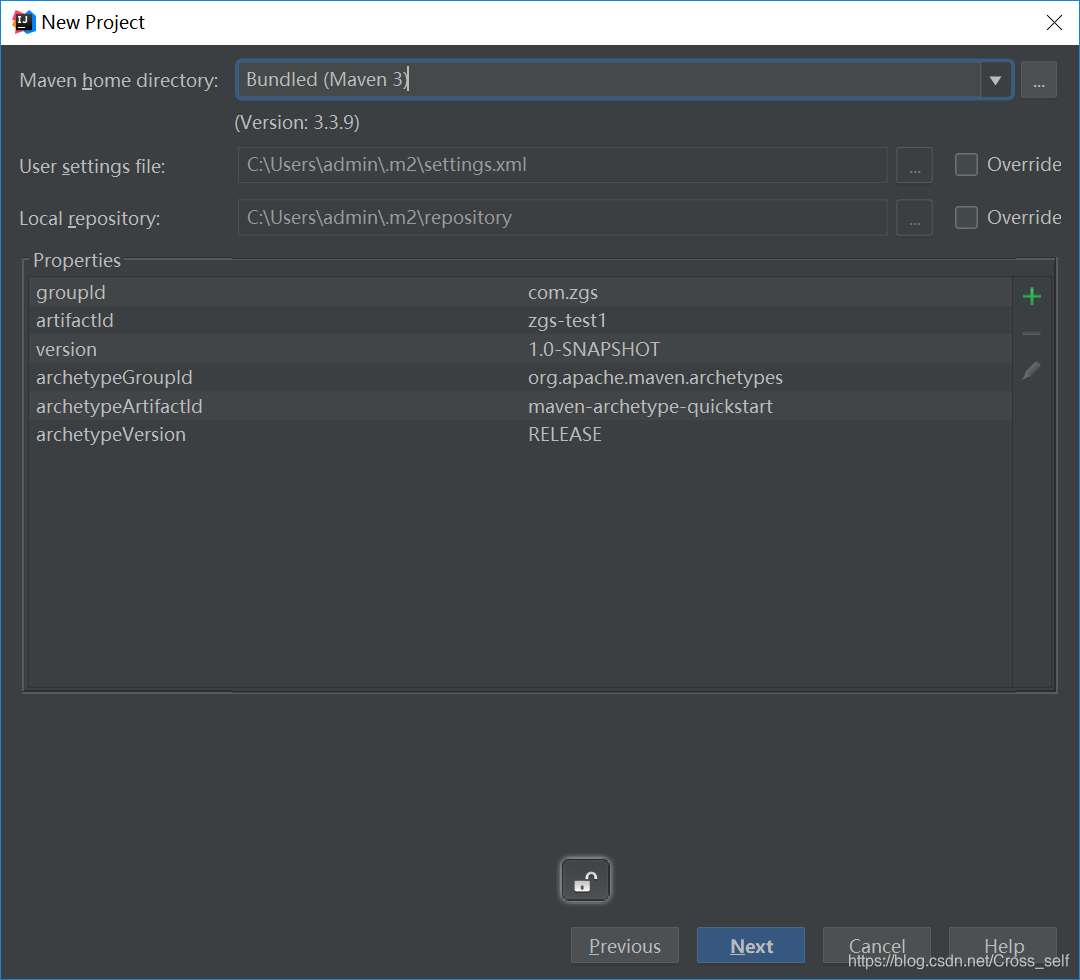Click the com.zgs value cell
Image resolution: width=1080 pixels, height=980 pixels.
(563, 293)
